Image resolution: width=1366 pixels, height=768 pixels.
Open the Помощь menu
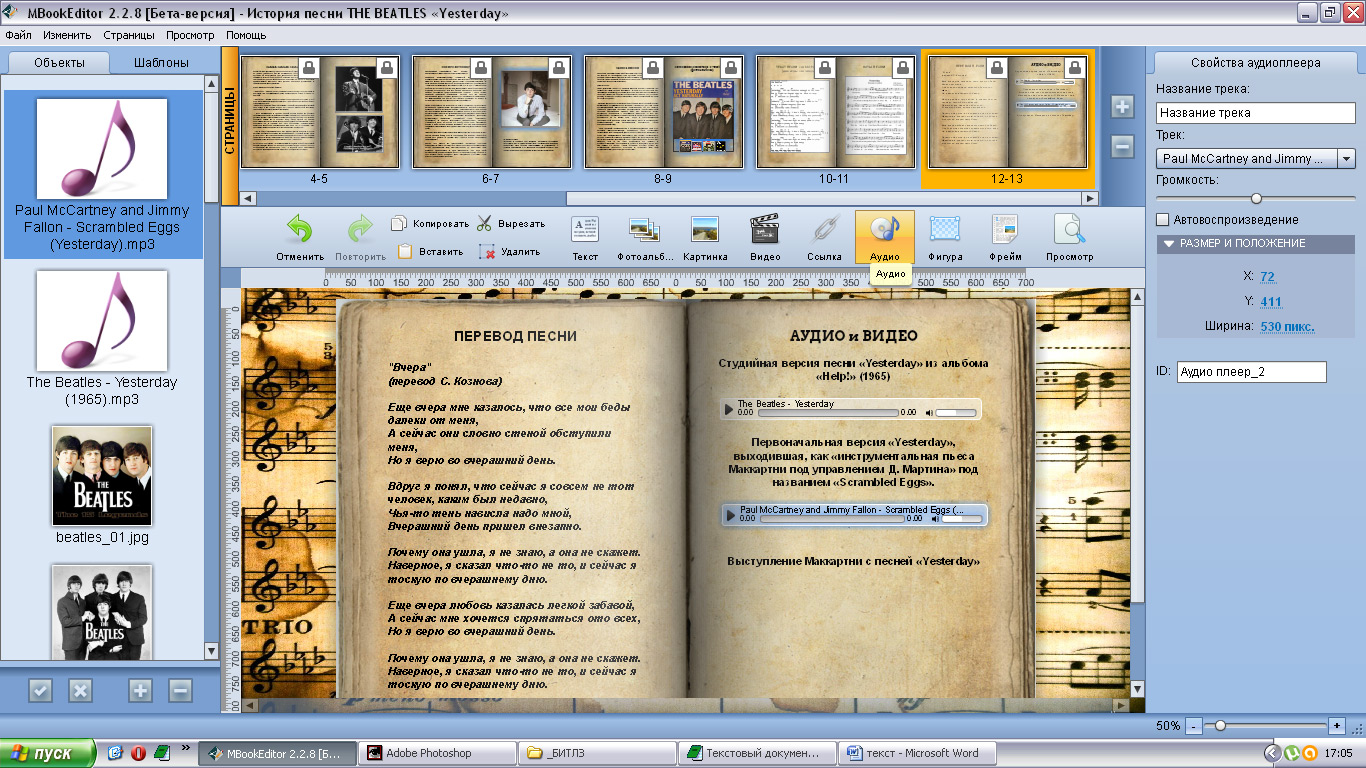[x=246, y=35]
